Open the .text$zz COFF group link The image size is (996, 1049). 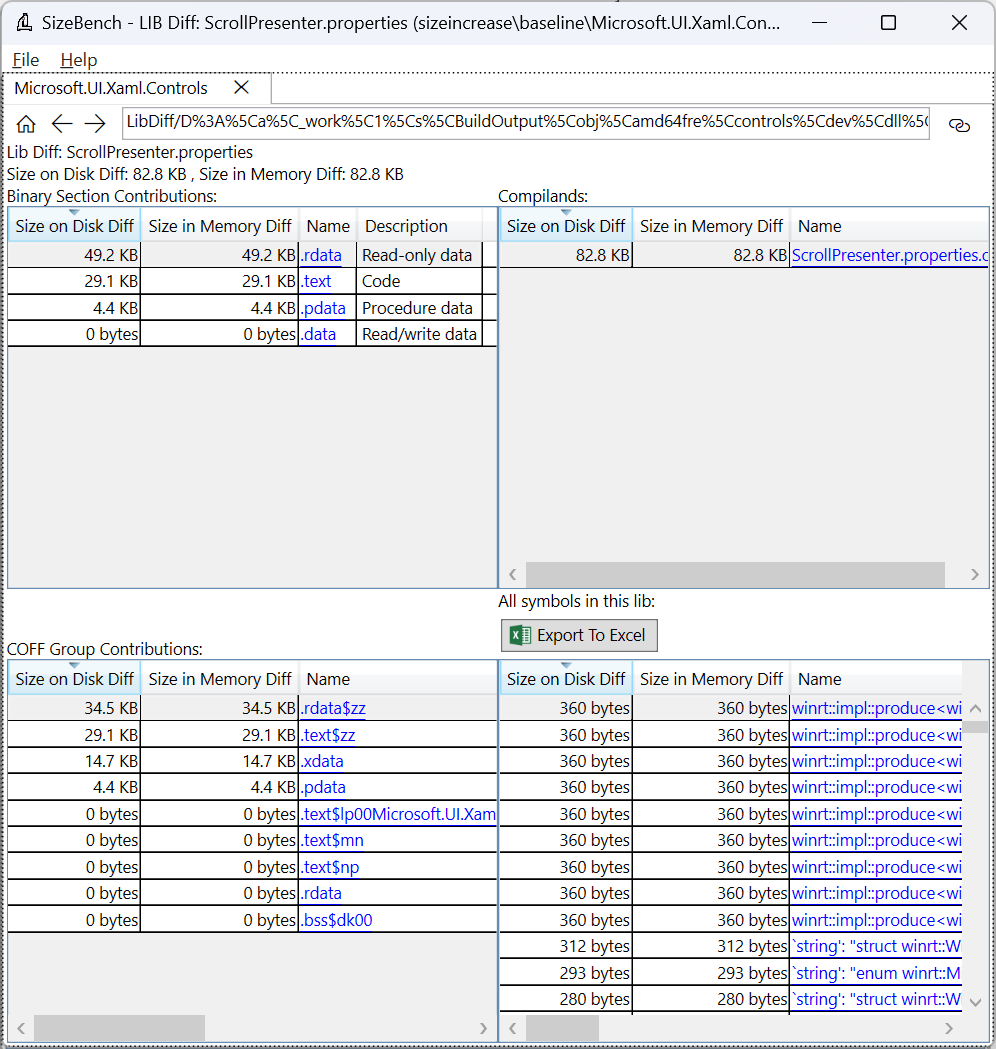point(328,735)
